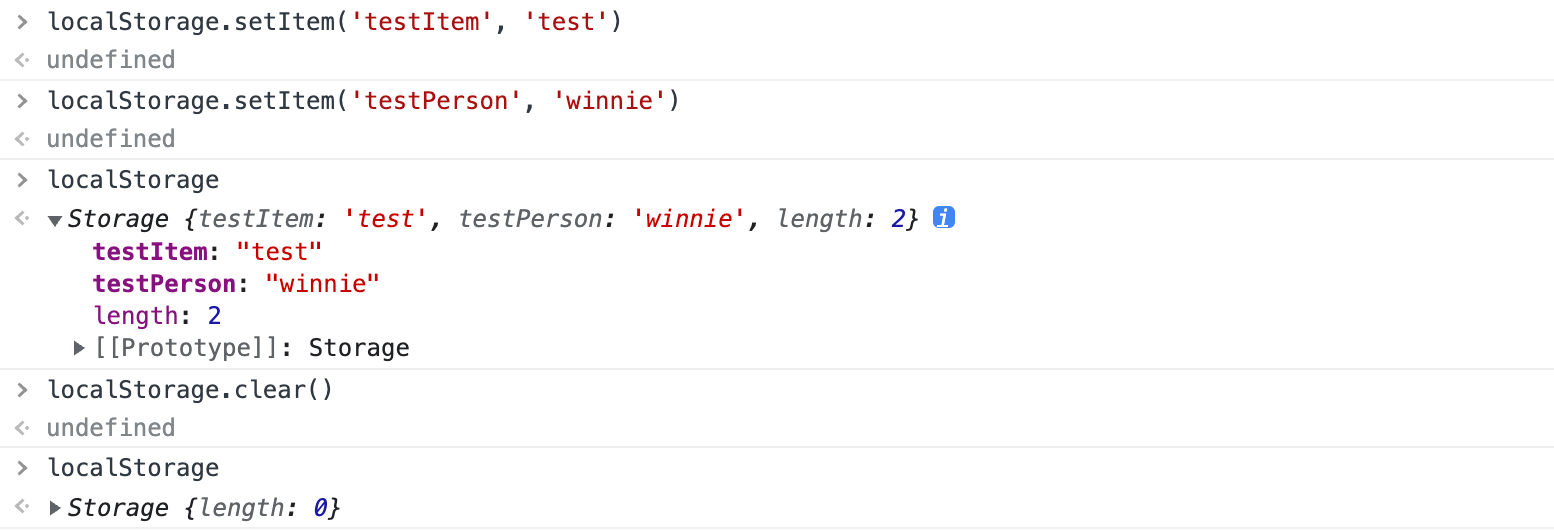Click the output arrow beside the last undefined
Viewport: 1554px width, 530px height.
pos(22,428)
